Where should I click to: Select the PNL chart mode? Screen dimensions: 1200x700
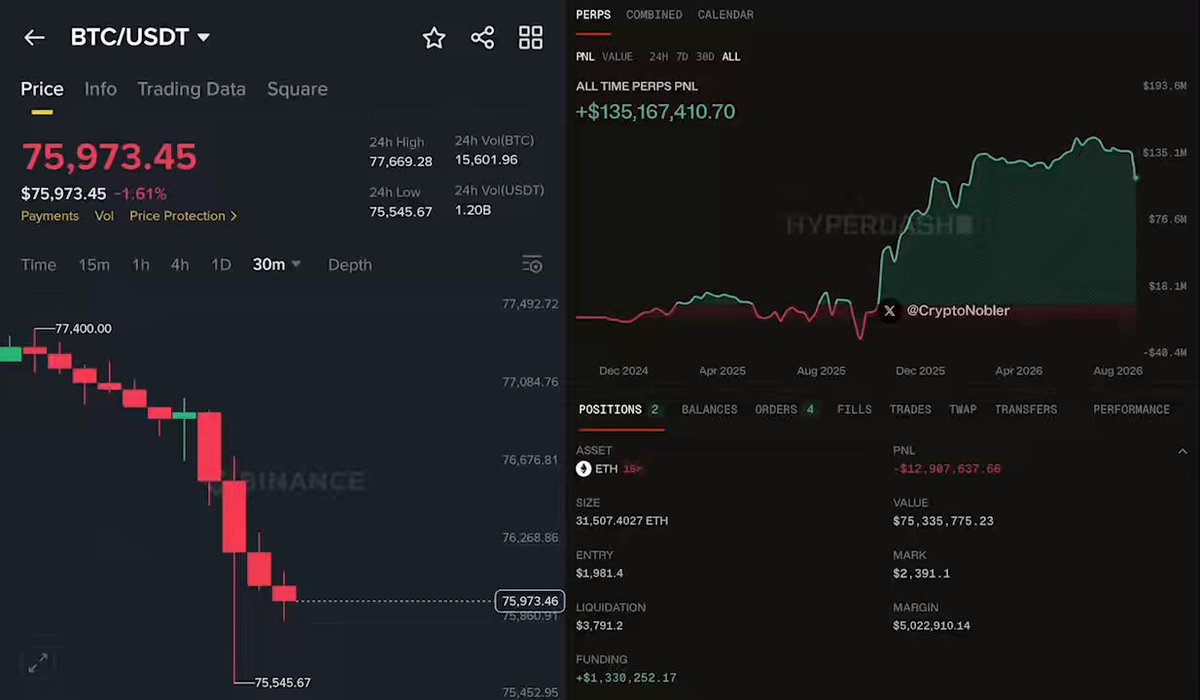point(585,57)
